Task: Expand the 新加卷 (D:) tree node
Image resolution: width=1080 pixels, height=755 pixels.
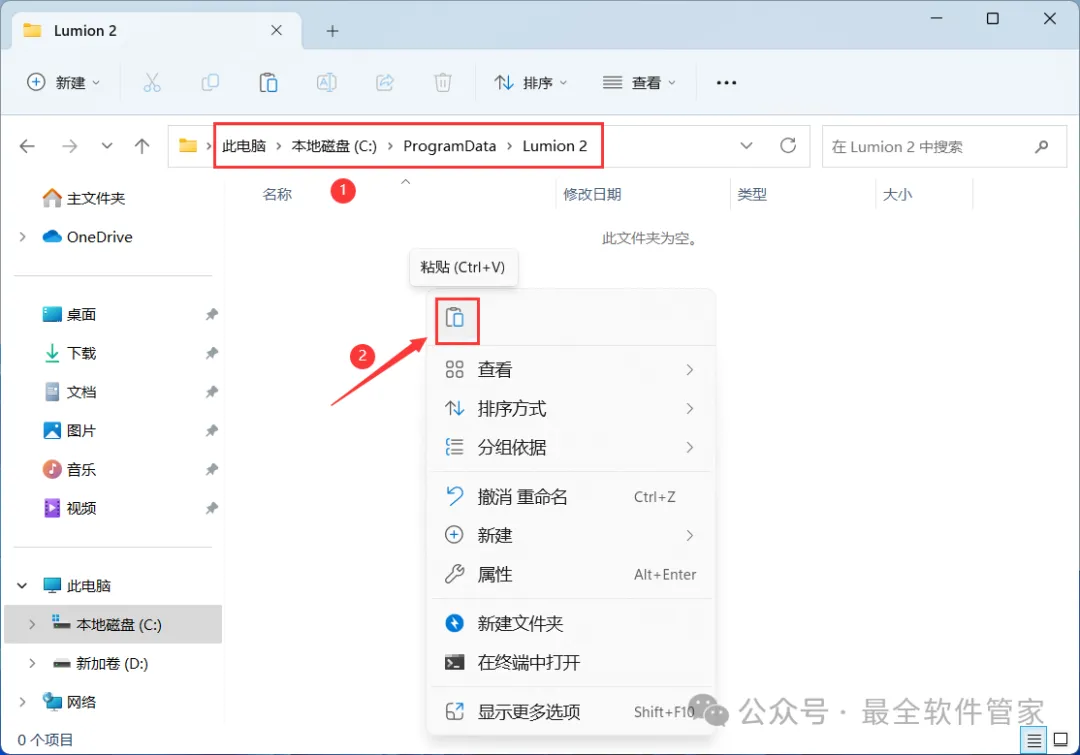Action: (x=32, y=663)
